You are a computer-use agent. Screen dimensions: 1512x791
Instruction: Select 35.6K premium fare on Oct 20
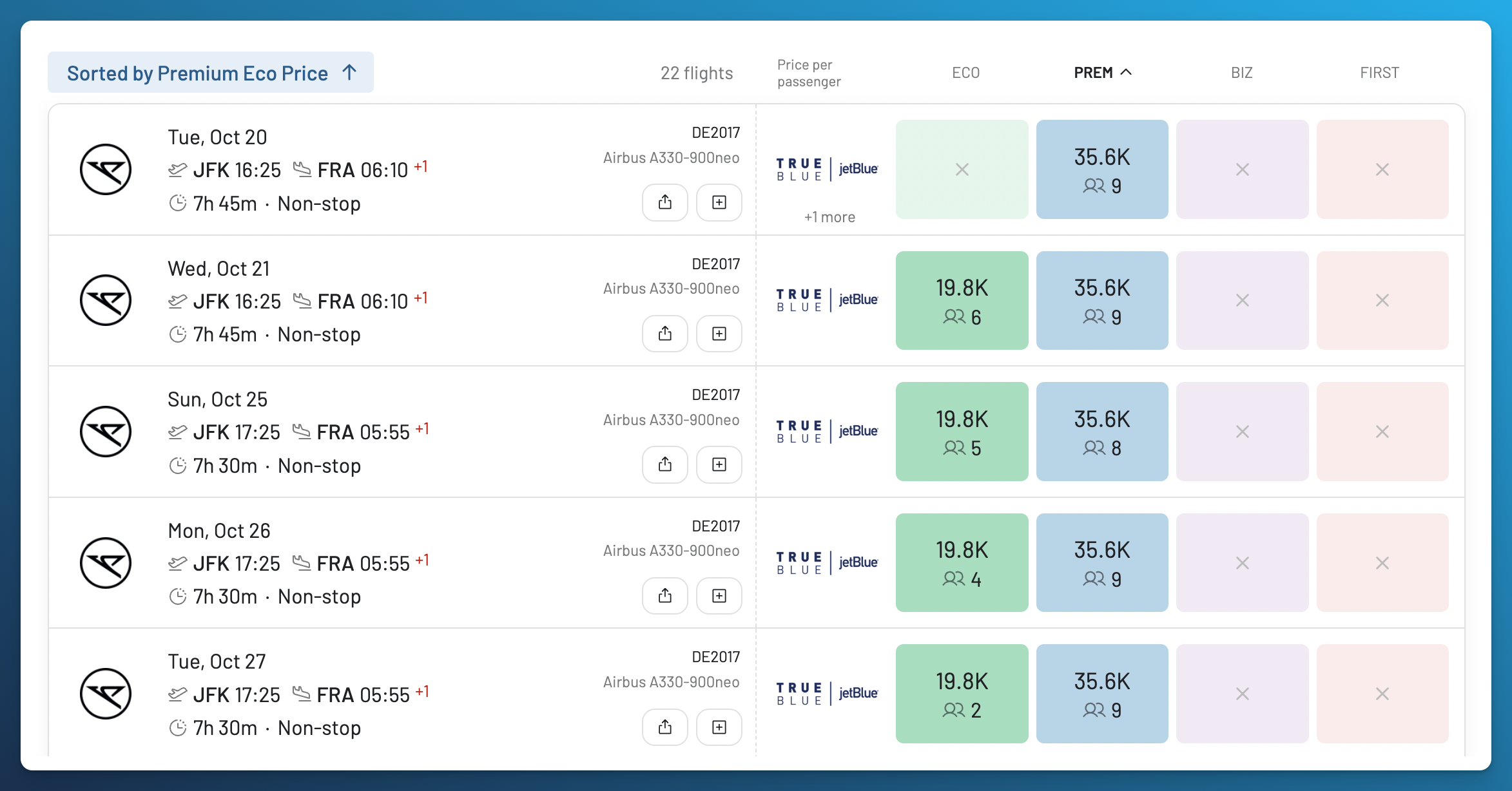[1102, 169]
